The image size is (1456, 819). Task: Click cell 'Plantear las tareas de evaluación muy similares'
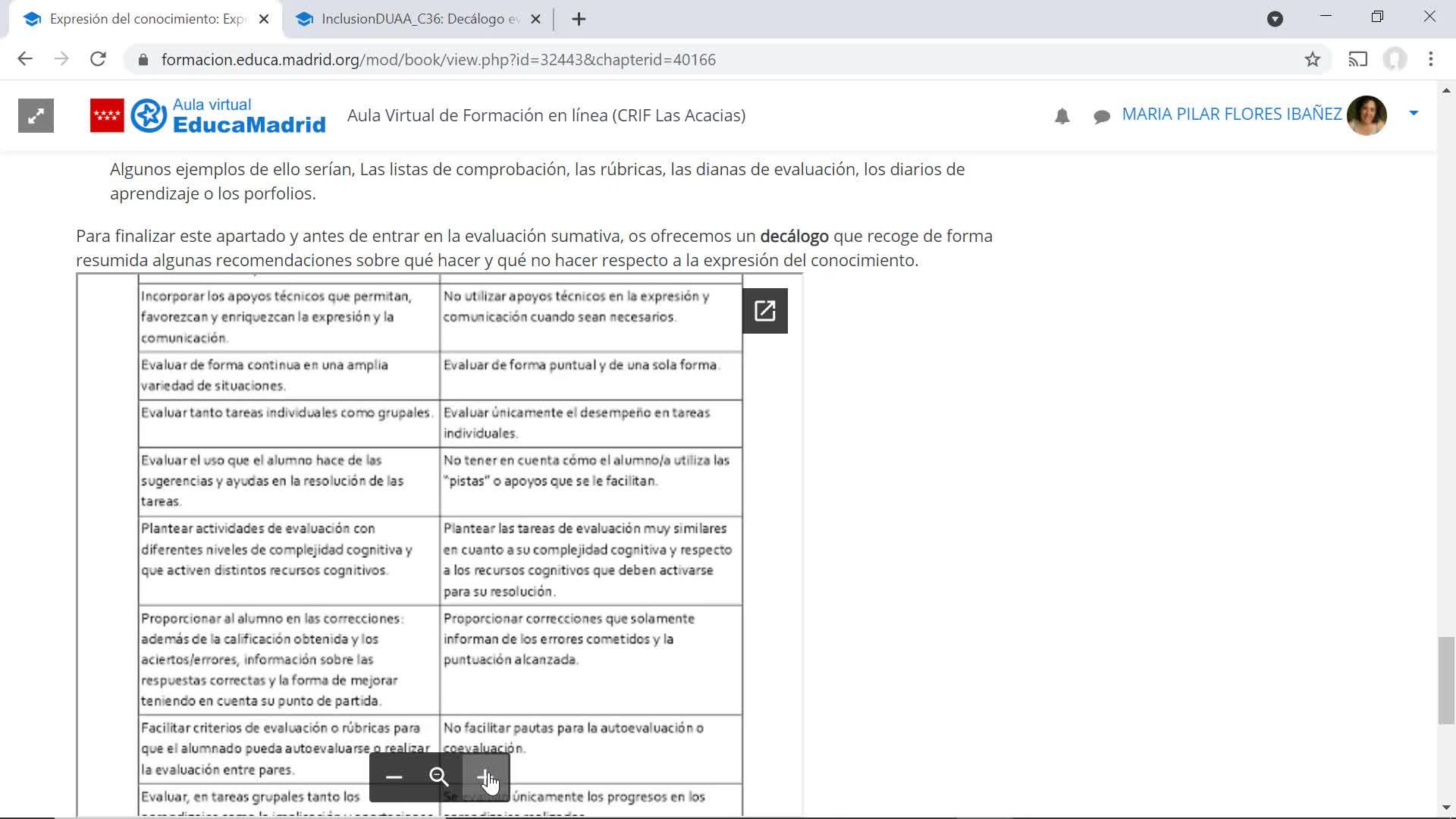click(591, 560)
